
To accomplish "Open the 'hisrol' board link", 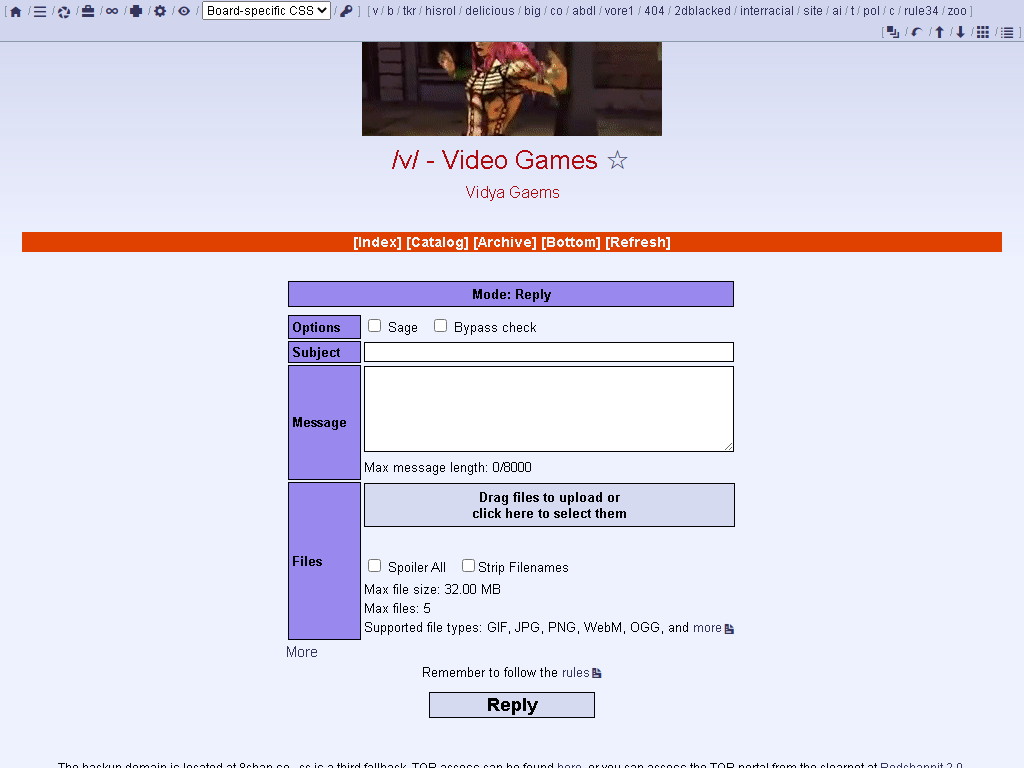I will pos(441,11).
